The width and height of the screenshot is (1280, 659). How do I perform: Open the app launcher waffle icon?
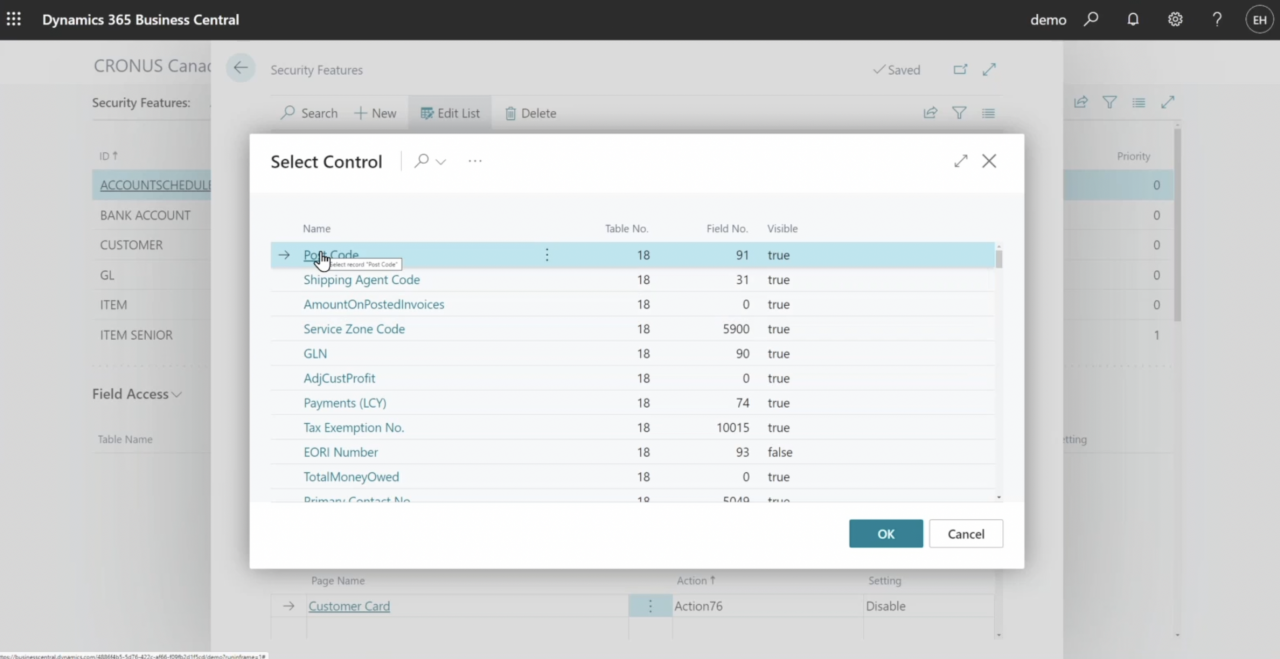click(14, 19)
